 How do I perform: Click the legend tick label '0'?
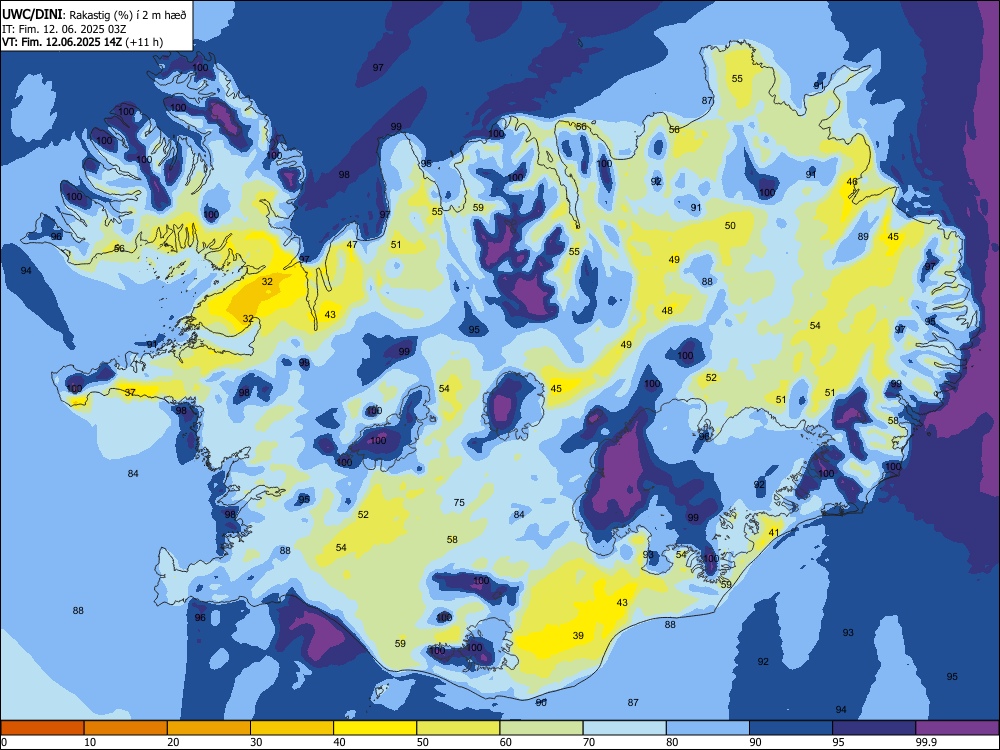click(x=4, y=742)
